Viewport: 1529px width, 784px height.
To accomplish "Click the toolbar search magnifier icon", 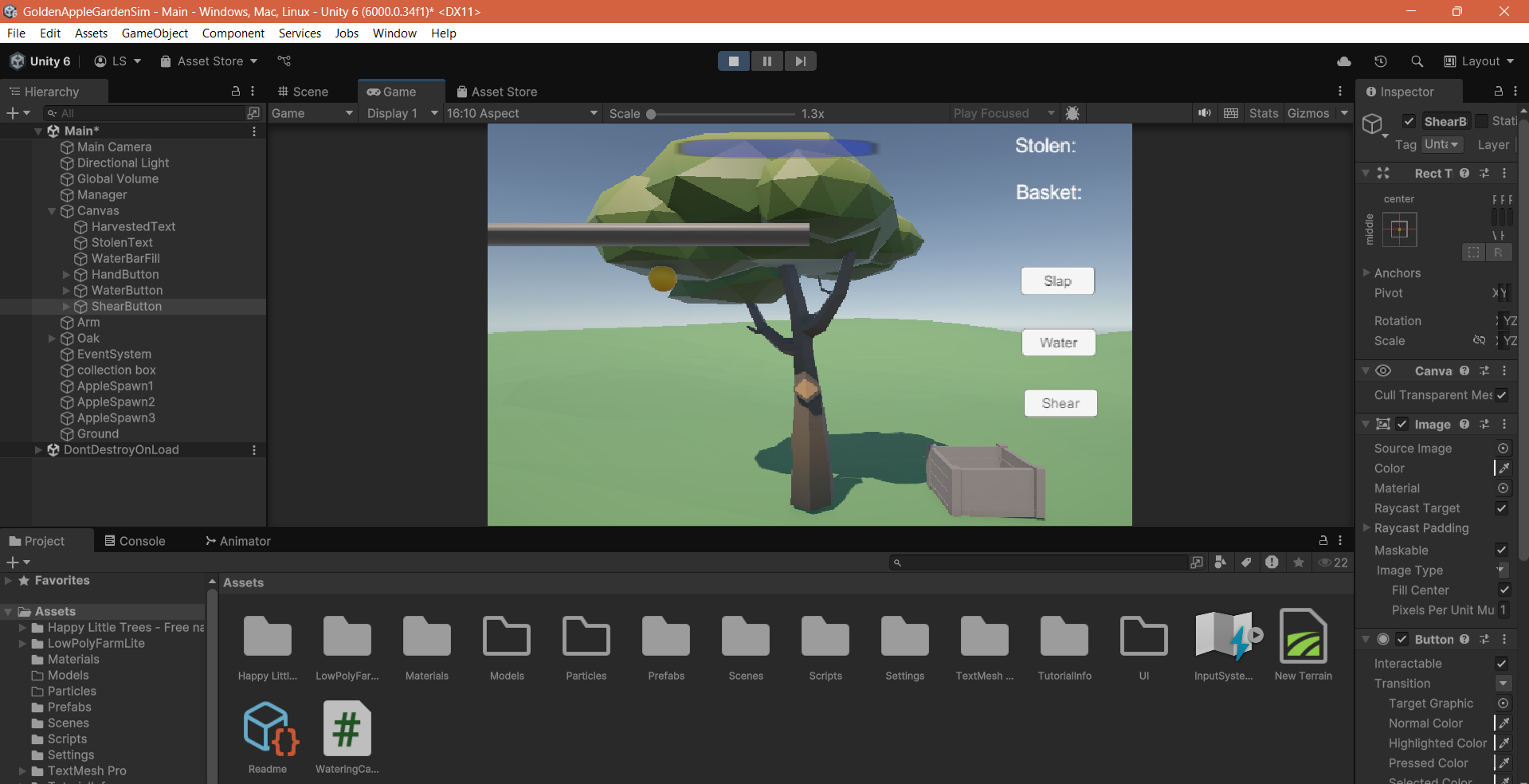I will [x=1417, y=61].
